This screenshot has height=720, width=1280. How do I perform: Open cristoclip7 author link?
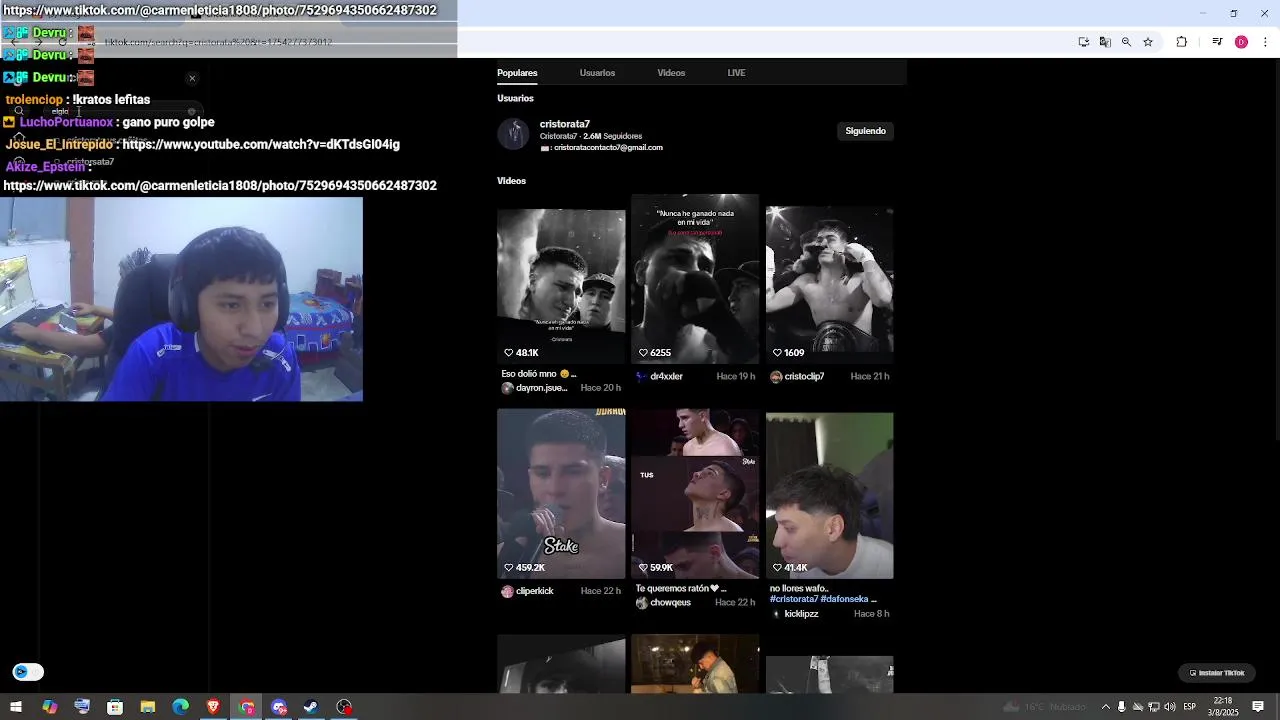pyautogui.click(x=804, y=377)
